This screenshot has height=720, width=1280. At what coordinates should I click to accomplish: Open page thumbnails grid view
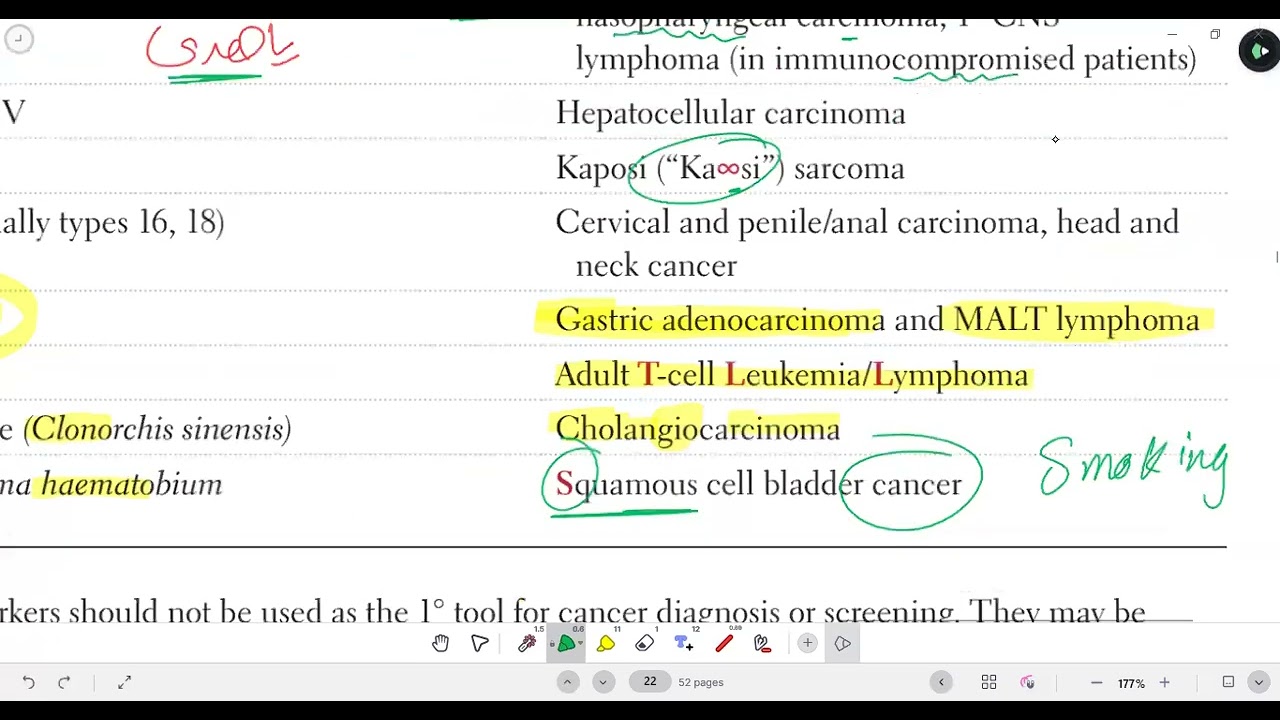[989, 682]
